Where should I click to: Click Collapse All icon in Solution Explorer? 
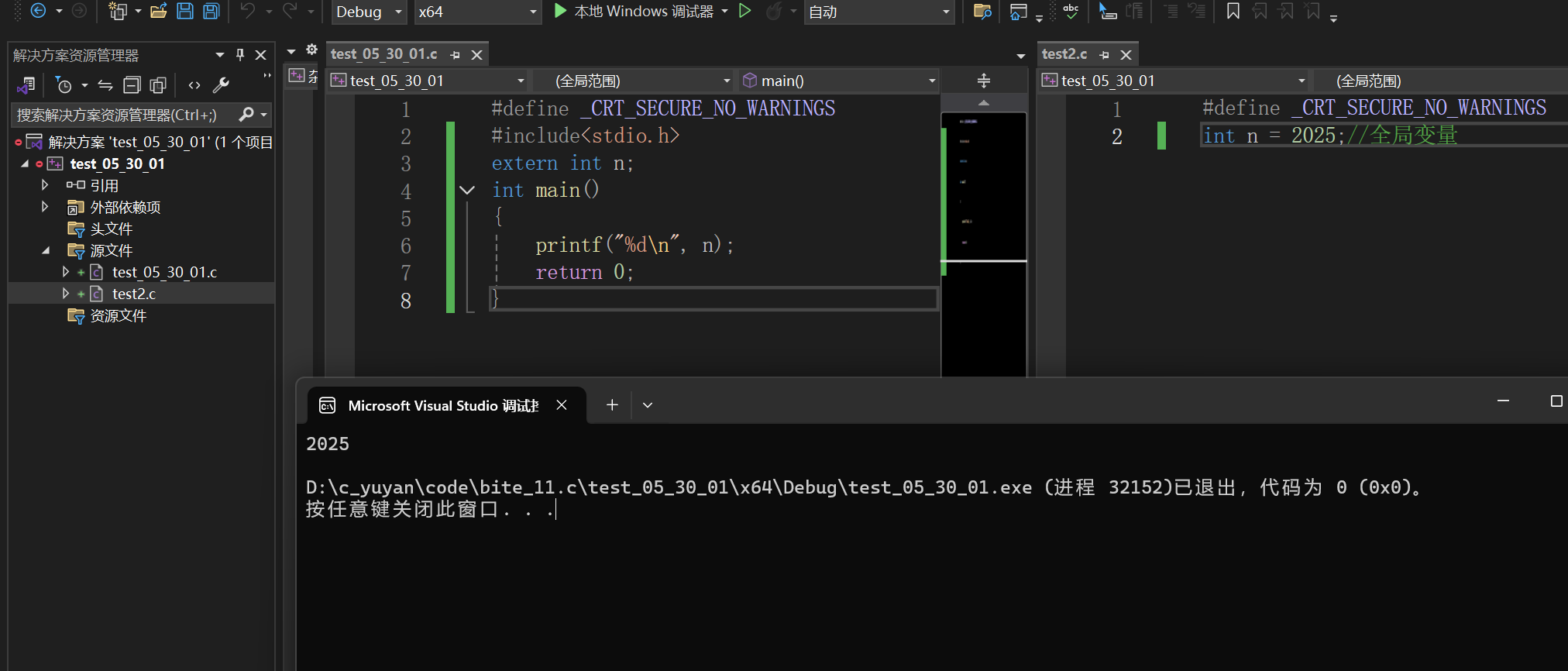(132, 85)
